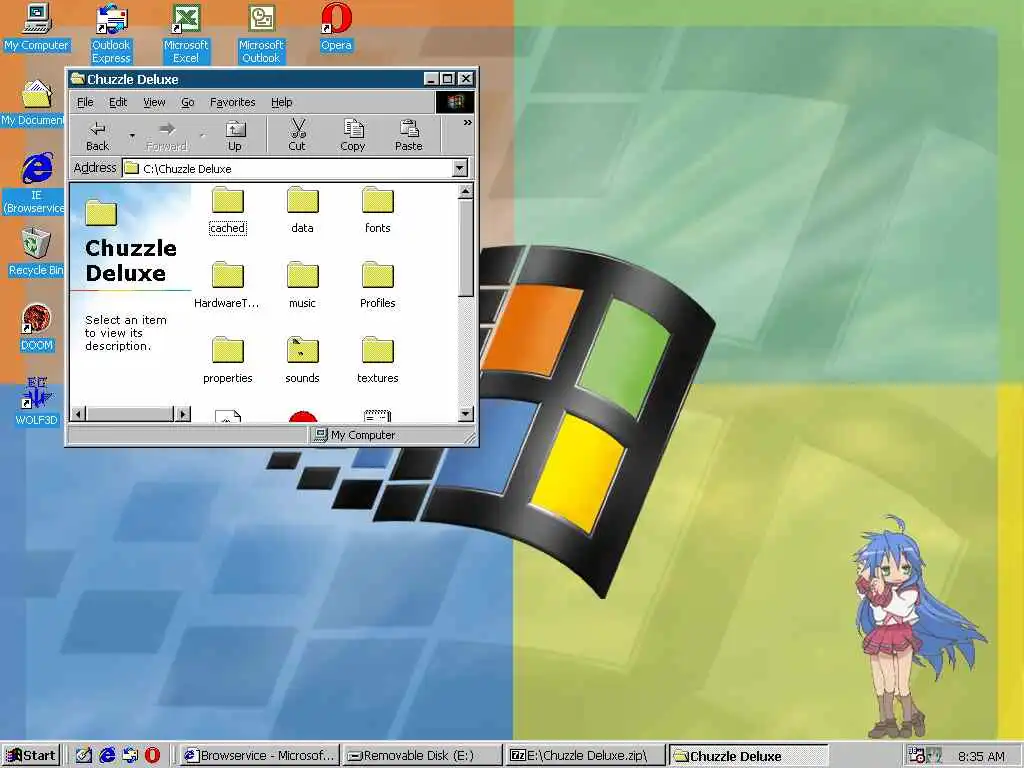
Task: Select the IE (Browservice) desktop icon
Action: pyautogui.click(x=34, y=184)
